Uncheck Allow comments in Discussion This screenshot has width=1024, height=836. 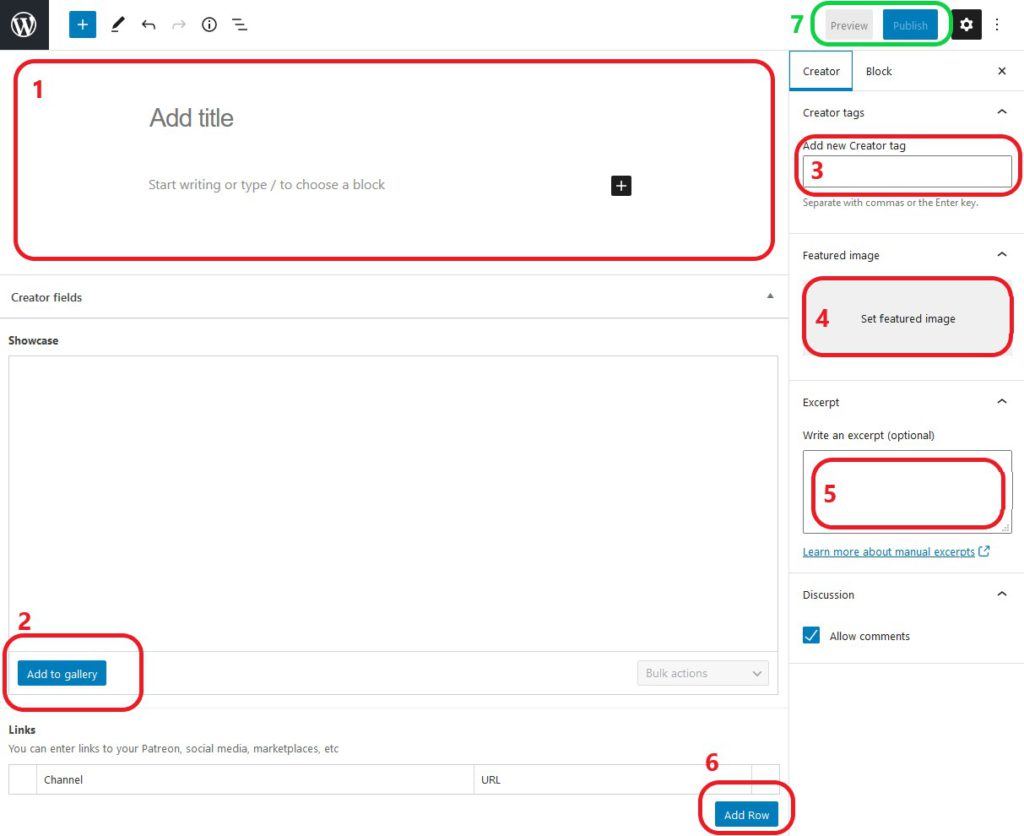811,635
